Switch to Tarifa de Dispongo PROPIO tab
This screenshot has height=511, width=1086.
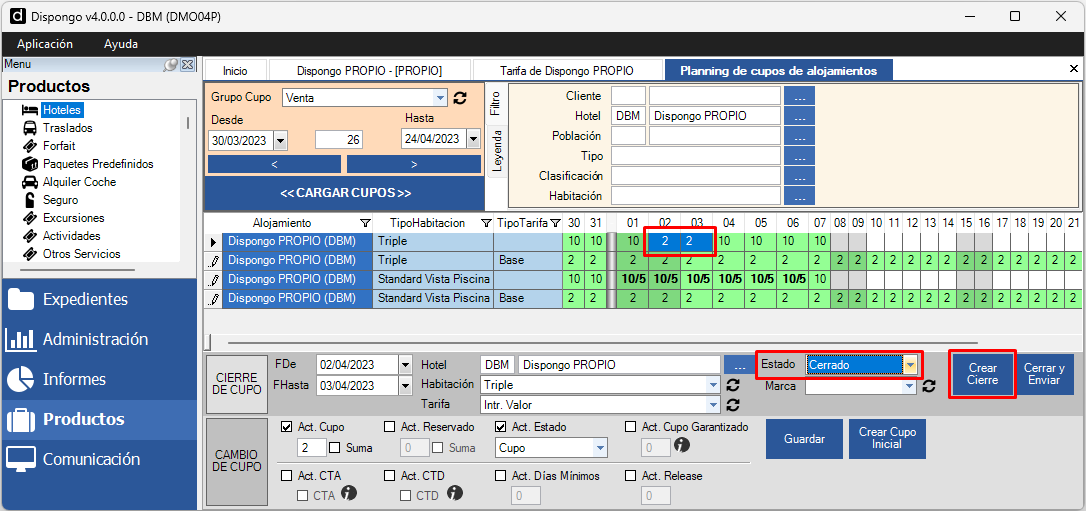(x=567, y=71)
